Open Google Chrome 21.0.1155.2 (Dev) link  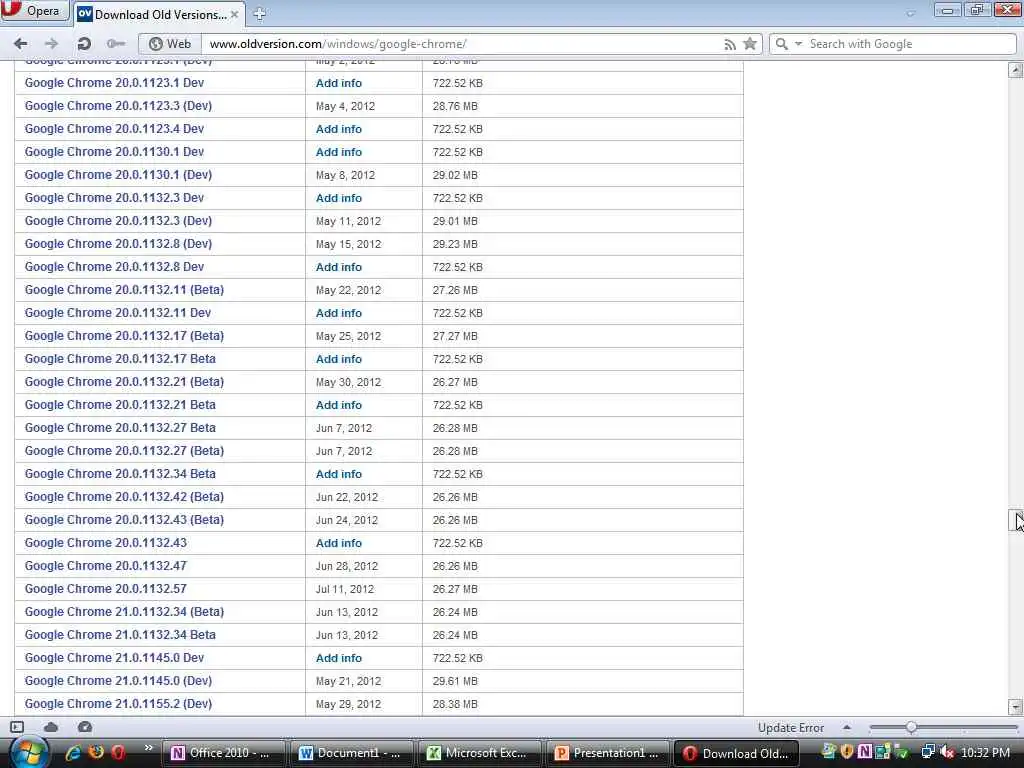click(x=118, y=704)
